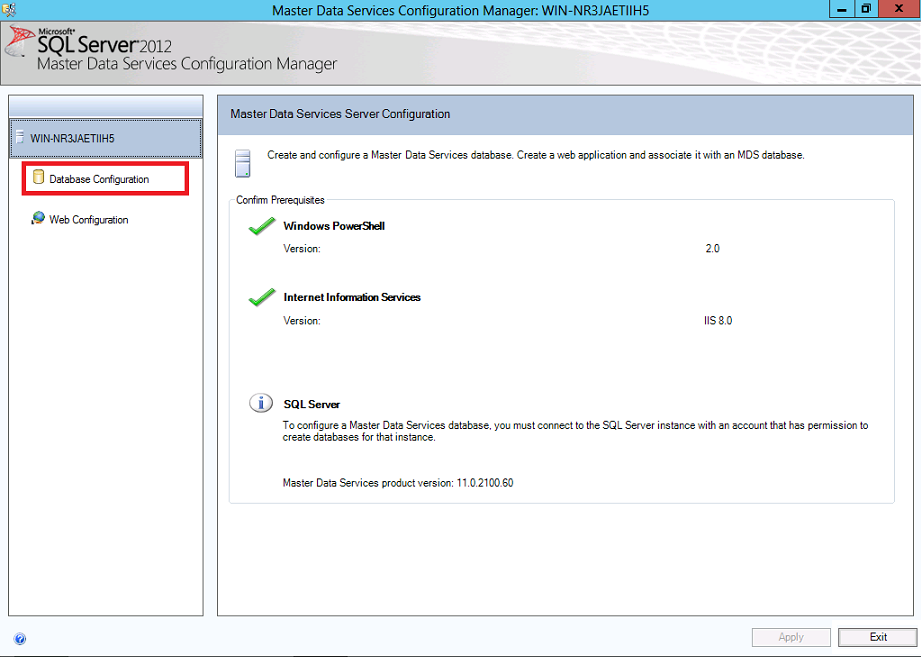The image size is (921, 657).
Task: Restore down the Configuration Manager window
Action: pos(866,9)
